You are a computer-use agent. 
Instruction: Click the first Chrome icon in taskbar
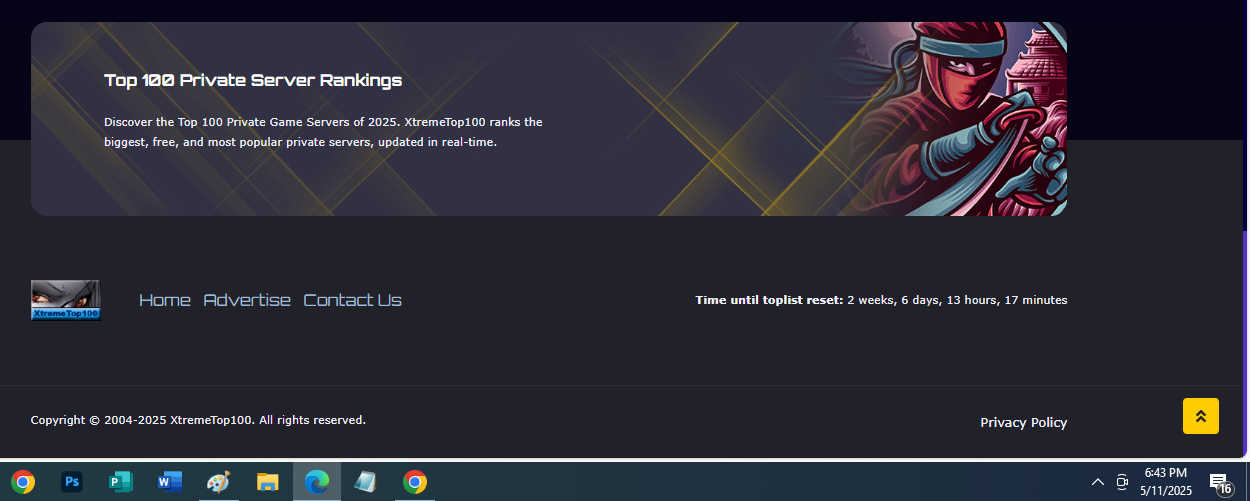pos(23,482)
